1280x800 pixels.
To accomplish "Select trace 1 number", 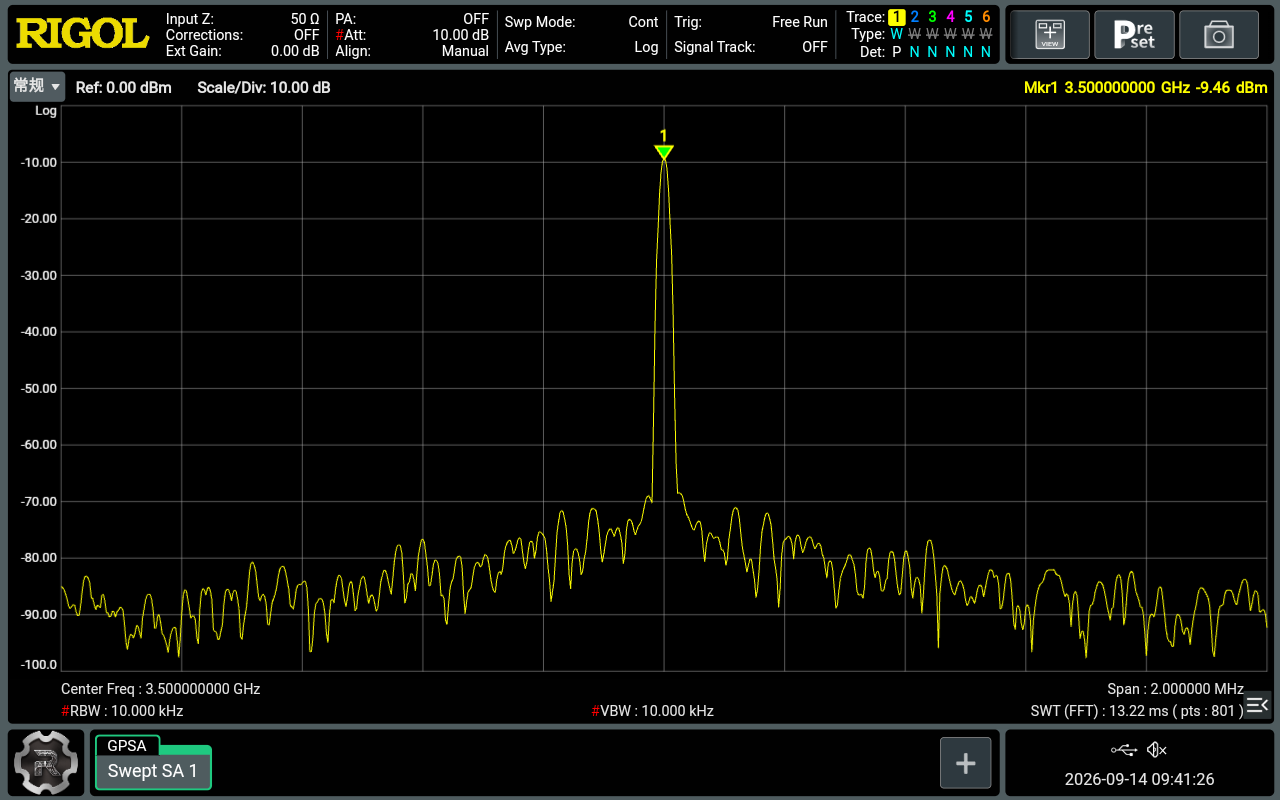I will coord(896,17).
